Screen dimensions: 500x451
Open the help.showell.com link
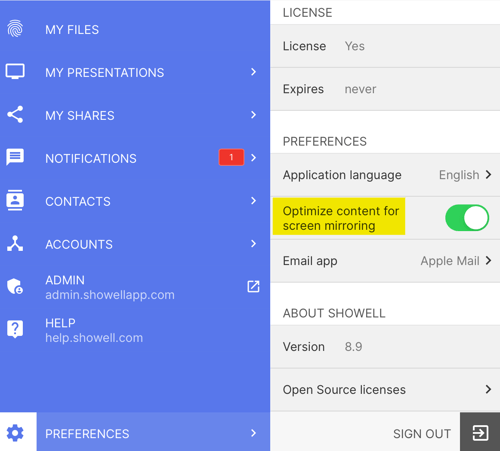click(94, 338)
